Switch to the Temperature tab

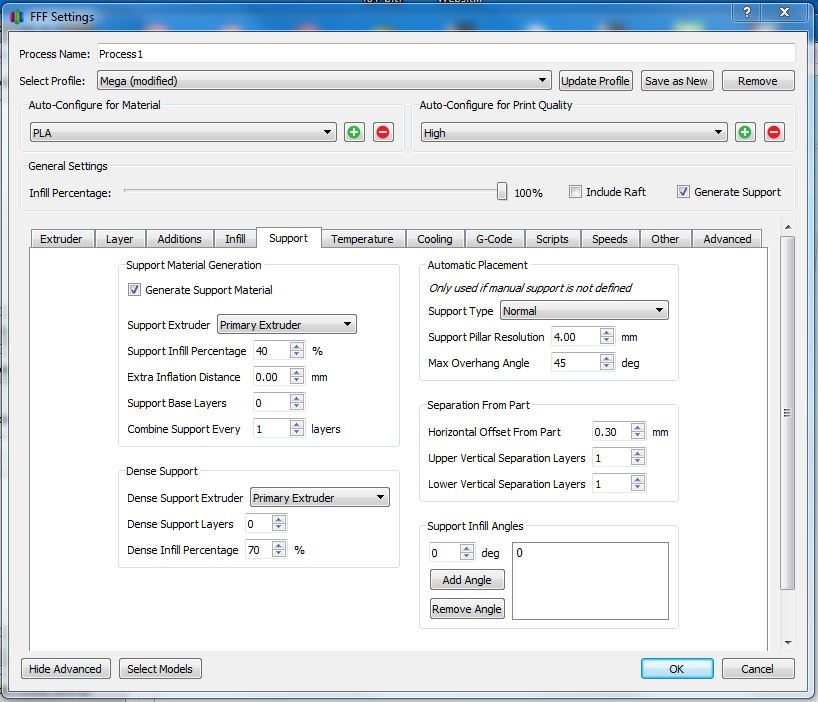pyautogui.click(x=362, y=239)
